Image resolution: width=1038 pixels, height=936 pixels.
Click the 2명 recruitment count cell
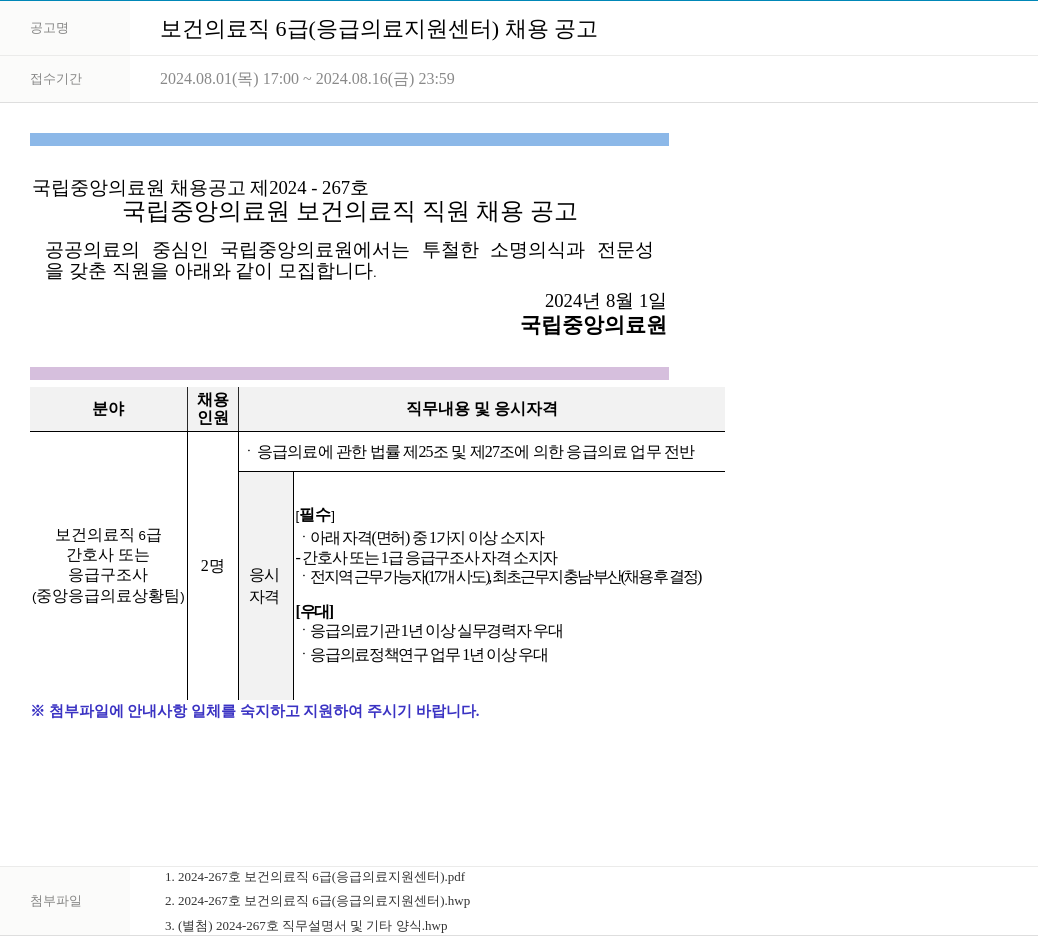(x=212, y=566)
